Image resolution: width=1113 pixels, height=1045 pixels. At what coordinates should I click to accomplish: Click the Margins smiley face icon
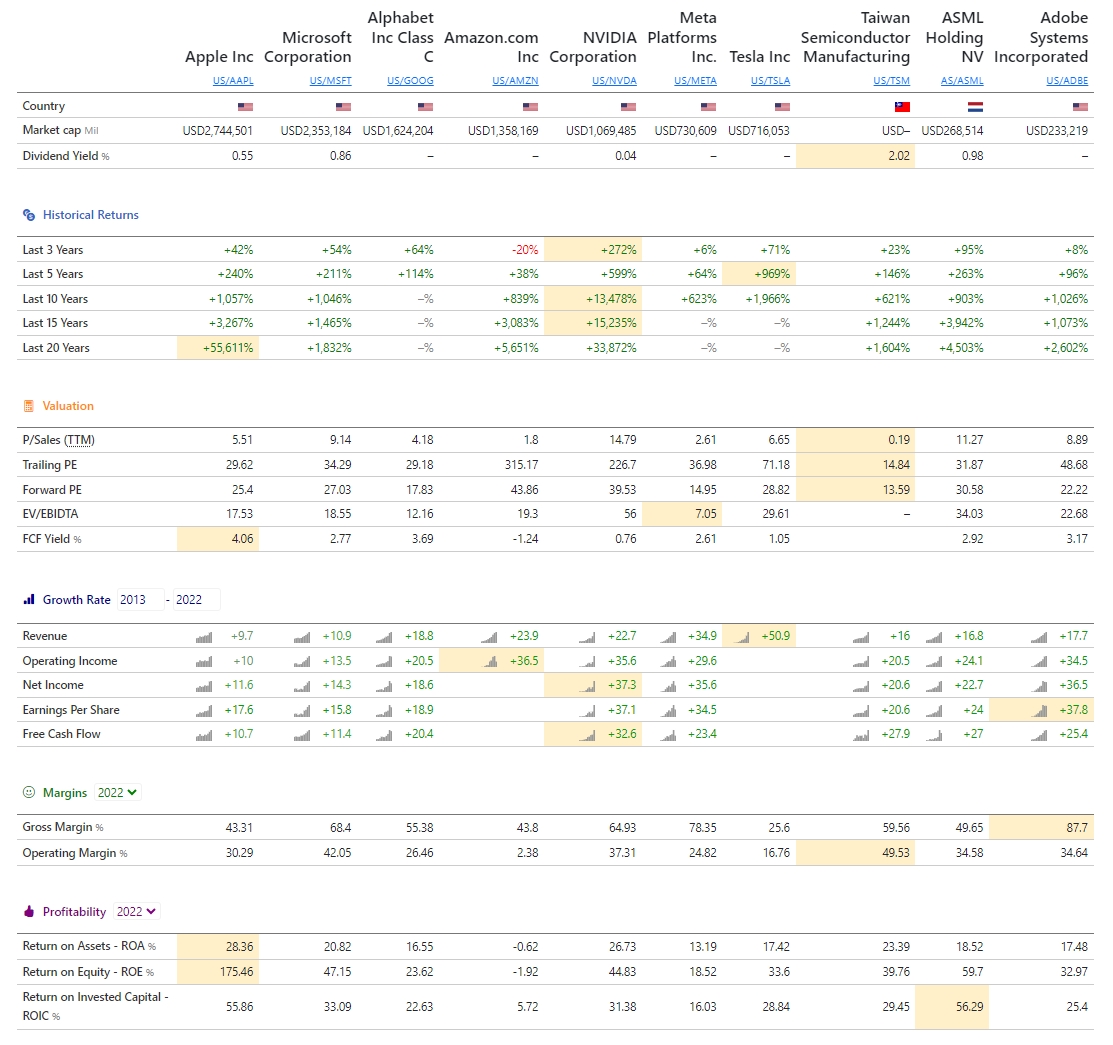click(x=29, y=793)
